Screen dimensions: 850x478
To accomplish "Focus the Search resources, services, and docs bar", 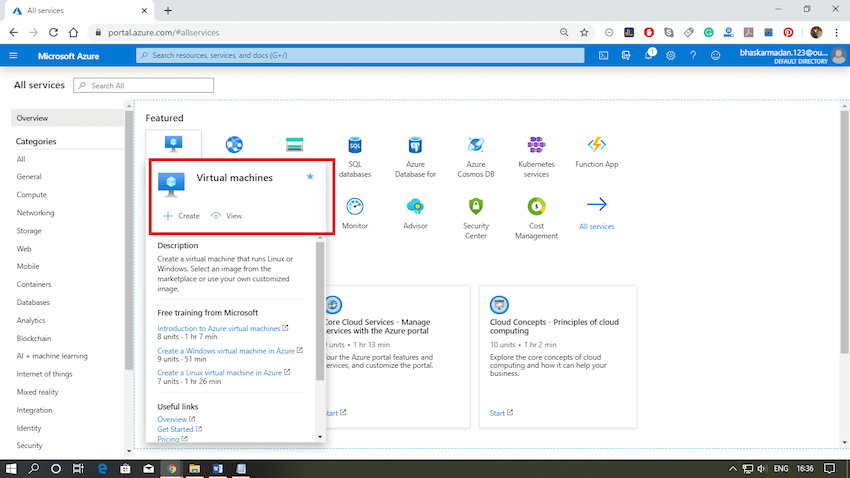I will point(360,55).
